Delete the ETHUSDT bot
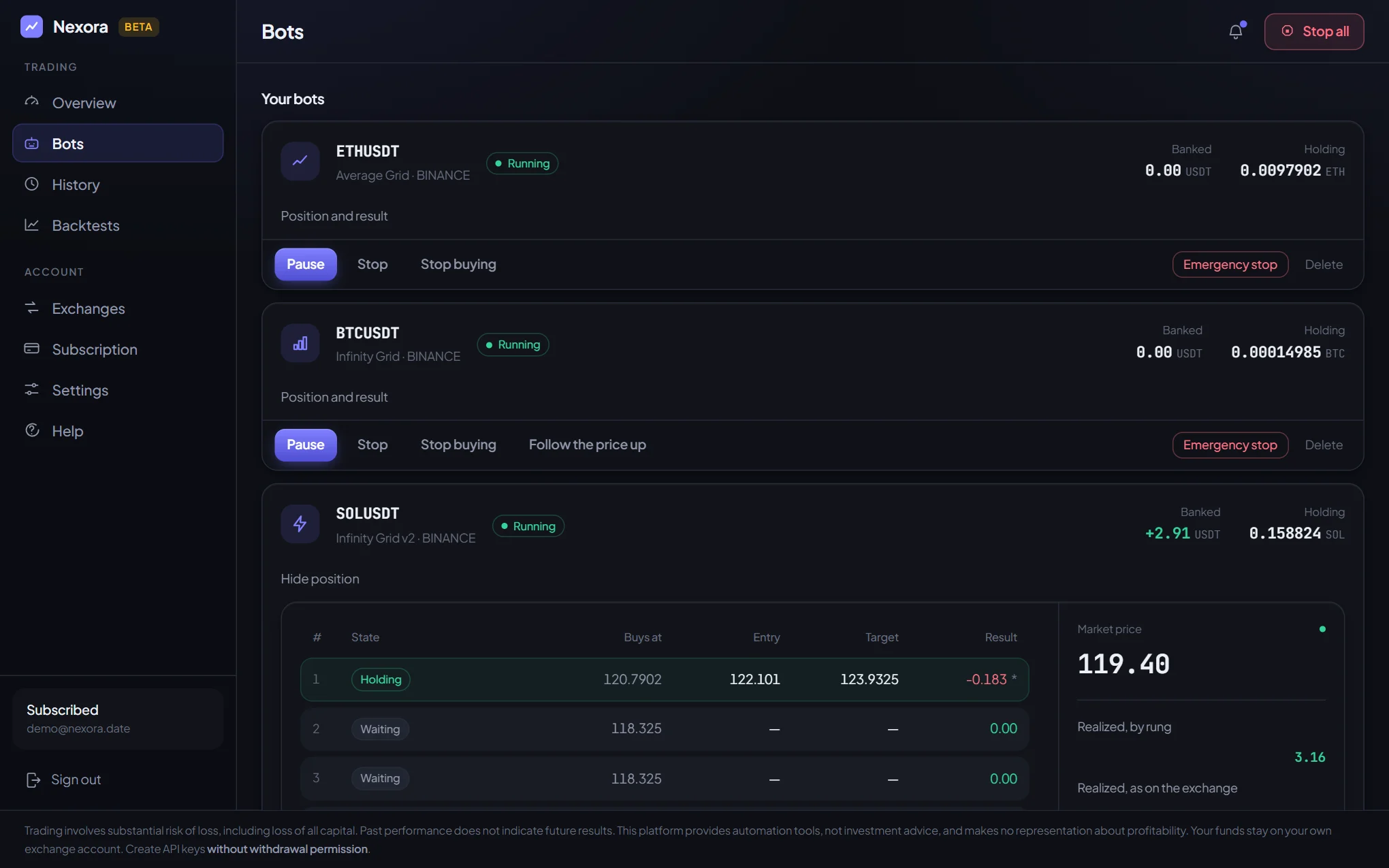The image size is (1389, 868). tap(1324, 264)
